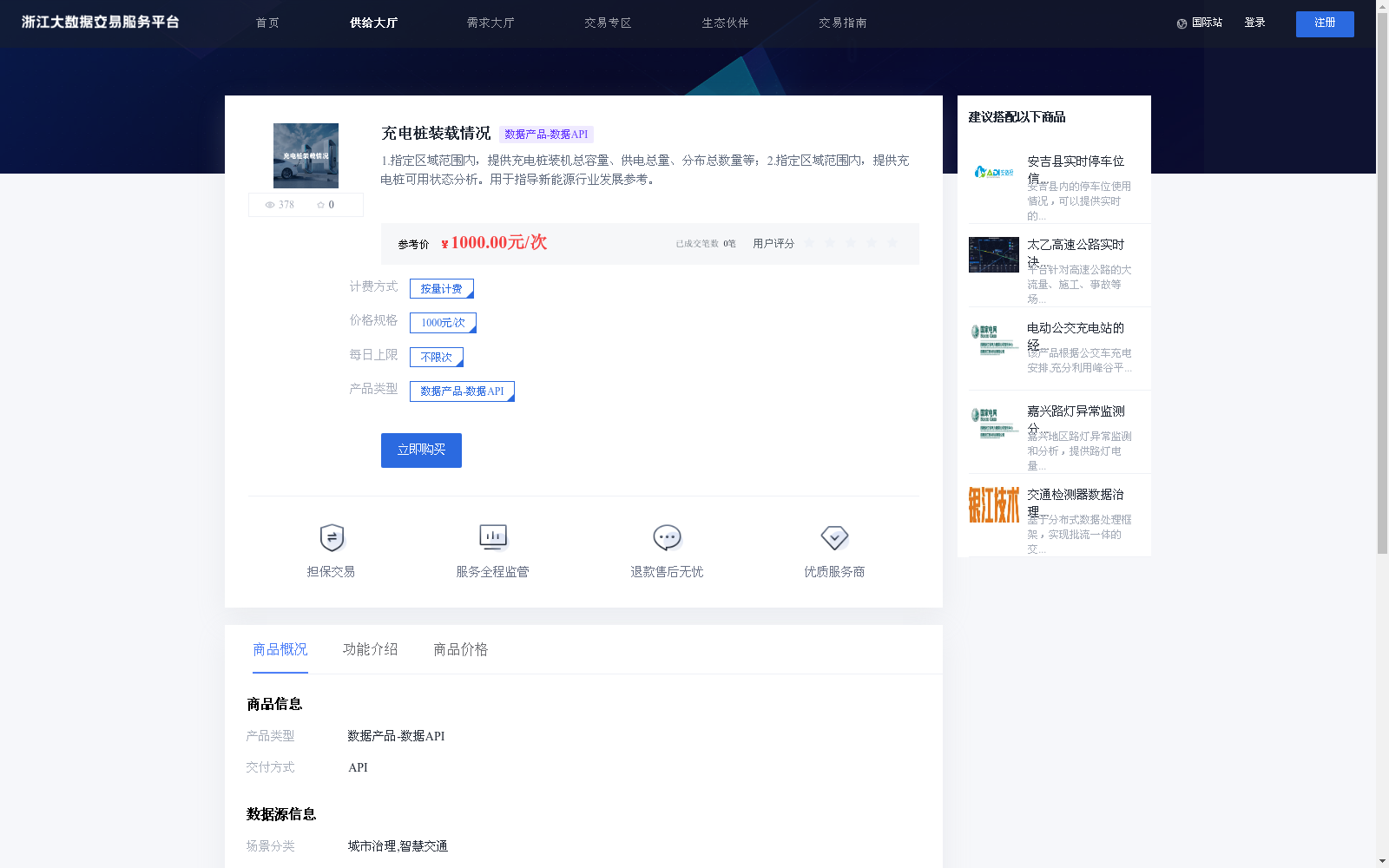This screenshot has width=1389, height=868.
Task: Open the 充电桩装载情况 product thumbnail
Action: click(x=306, y=155)
